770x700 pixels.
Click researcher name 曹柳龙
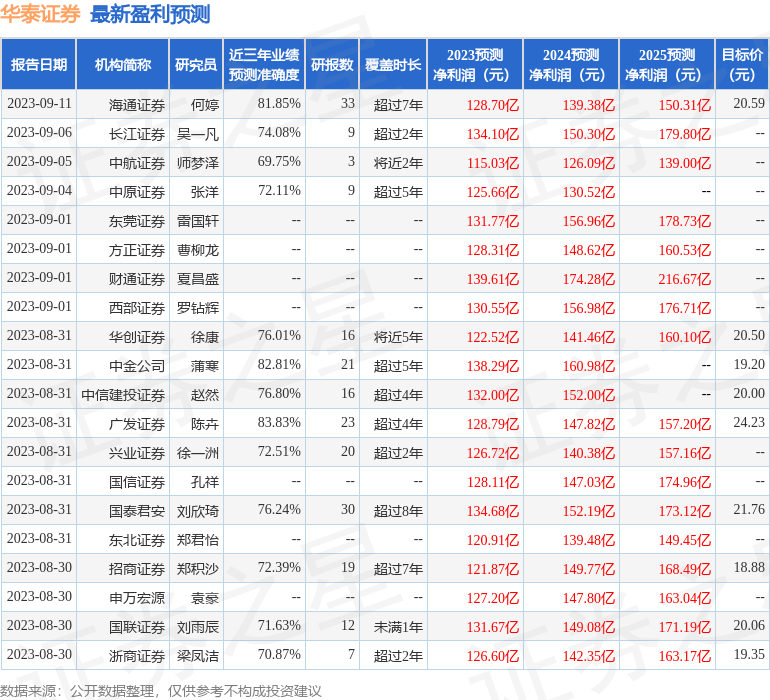pyautogui.click(x=198, y=250)
